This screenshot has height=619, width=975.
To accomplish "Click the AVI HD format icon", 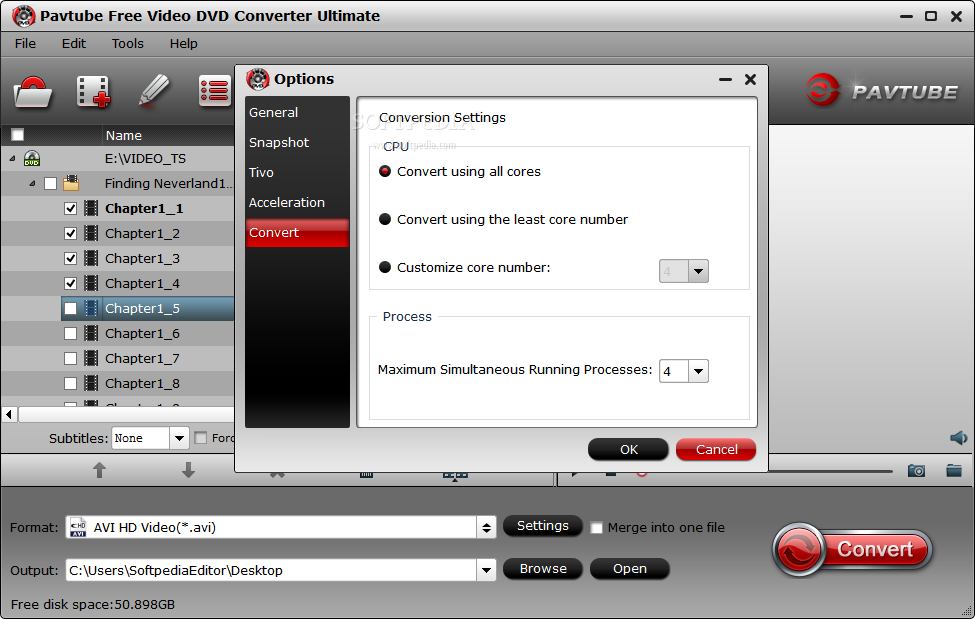I will pyautogui.click(x=78, y=528).
